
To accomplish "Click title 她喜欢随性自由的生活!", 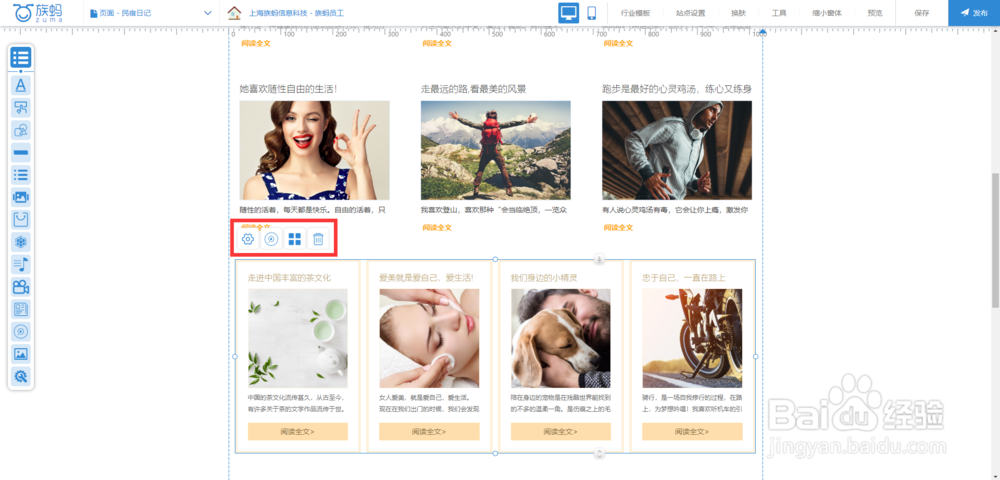I will (x=288, y=89).
